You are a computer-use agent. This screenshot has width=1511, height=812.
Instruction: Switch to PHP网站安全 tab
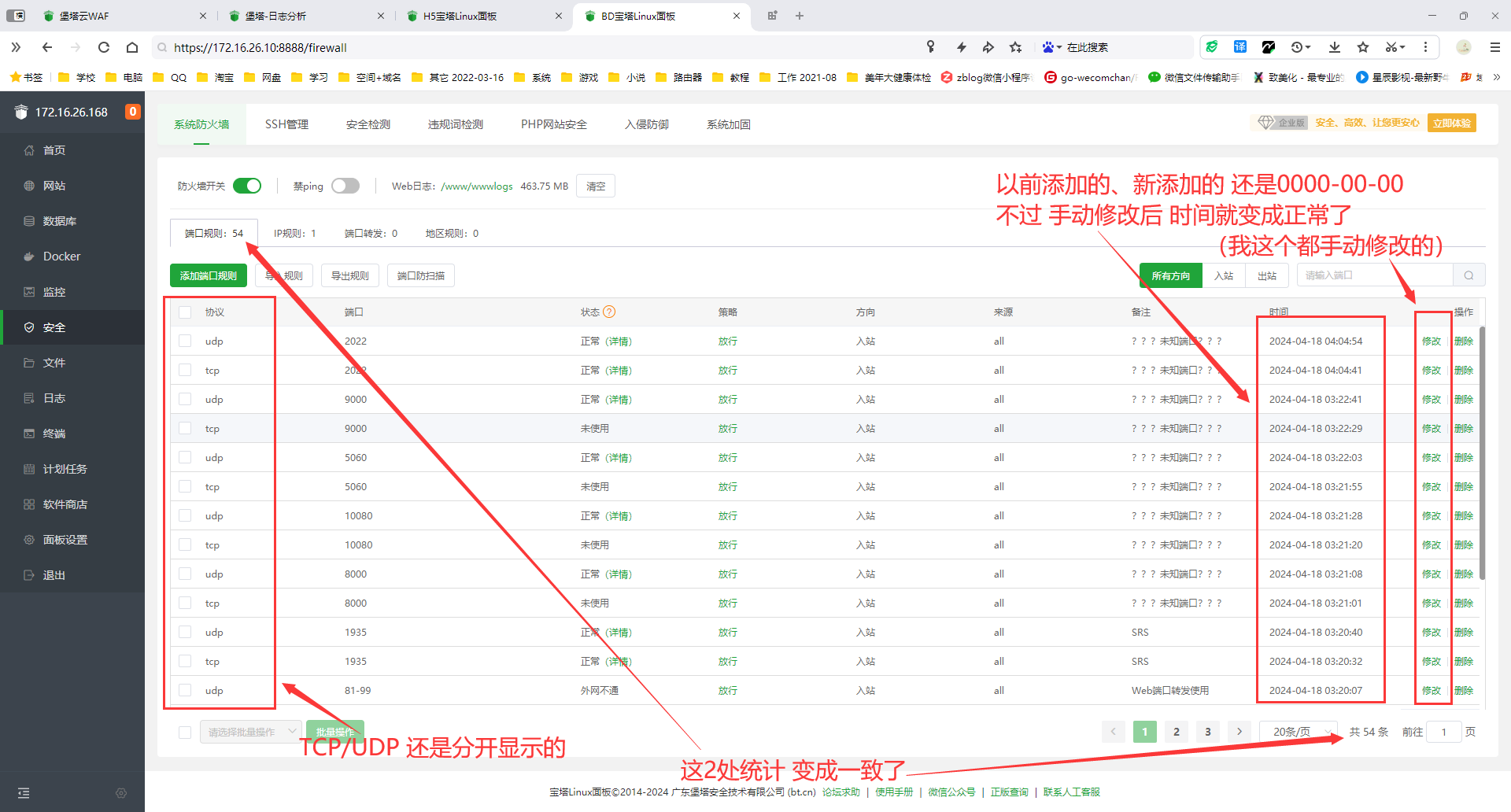(x=554, y=124)
